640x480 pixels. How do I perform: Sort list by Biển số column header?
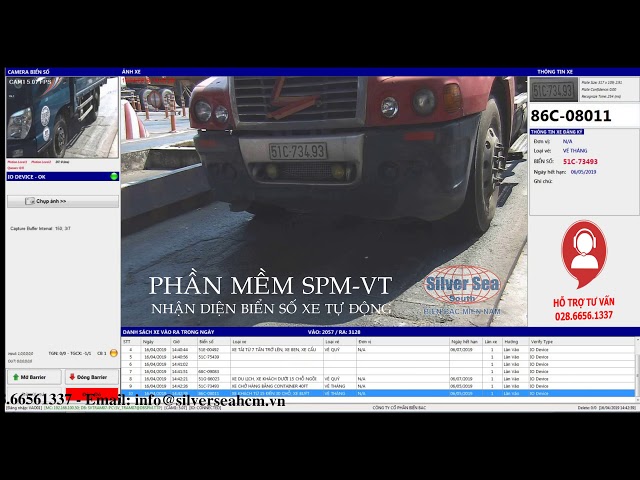point(214,342)
